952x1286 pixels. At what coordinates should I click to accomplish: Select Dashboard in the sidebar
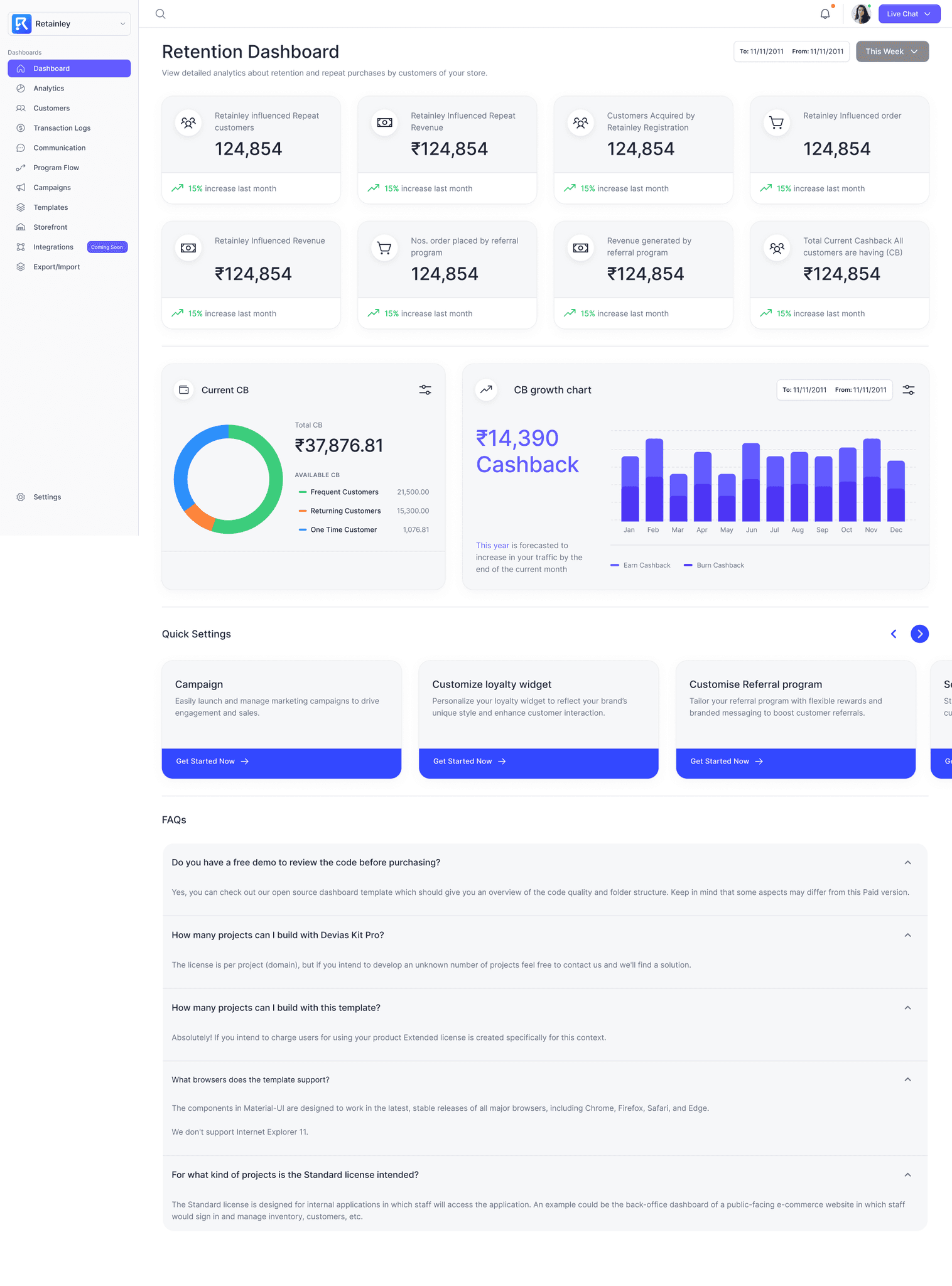69,68
